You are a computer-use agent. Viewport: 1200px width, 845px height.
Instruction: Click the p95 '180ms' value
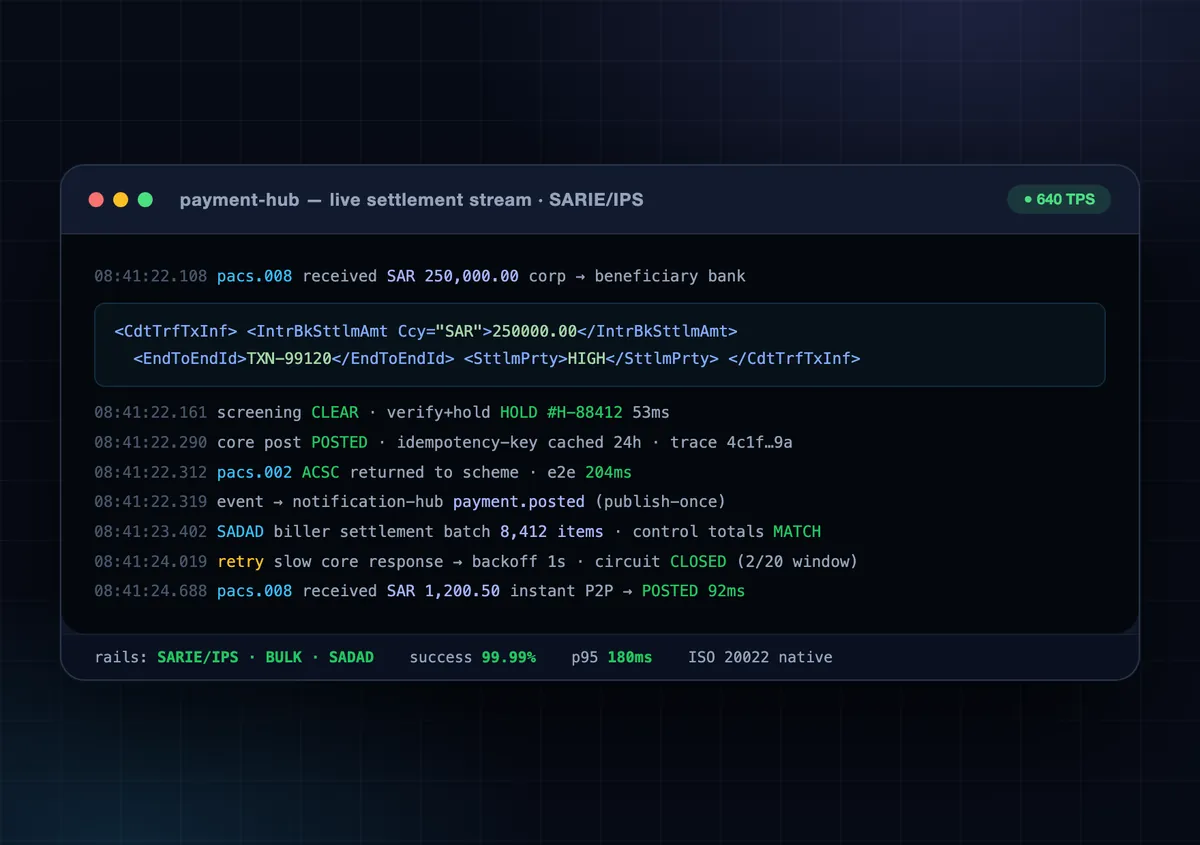(x=629, y=657)
